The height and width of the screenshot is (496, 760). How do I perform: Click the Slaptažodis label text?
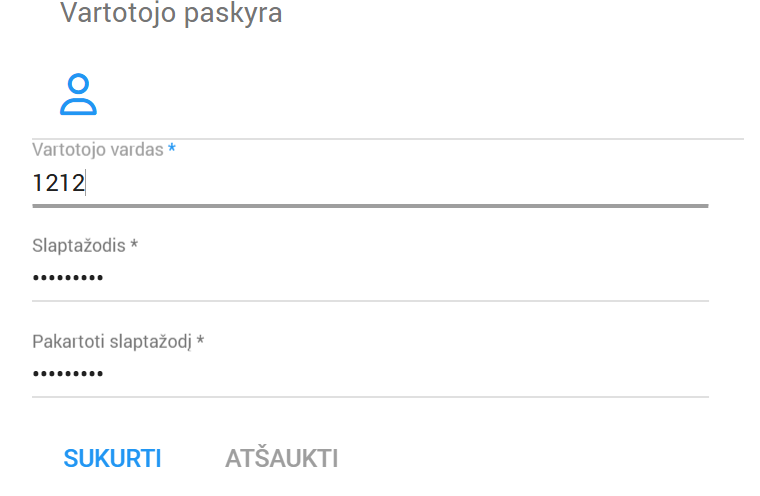(79, 245)
